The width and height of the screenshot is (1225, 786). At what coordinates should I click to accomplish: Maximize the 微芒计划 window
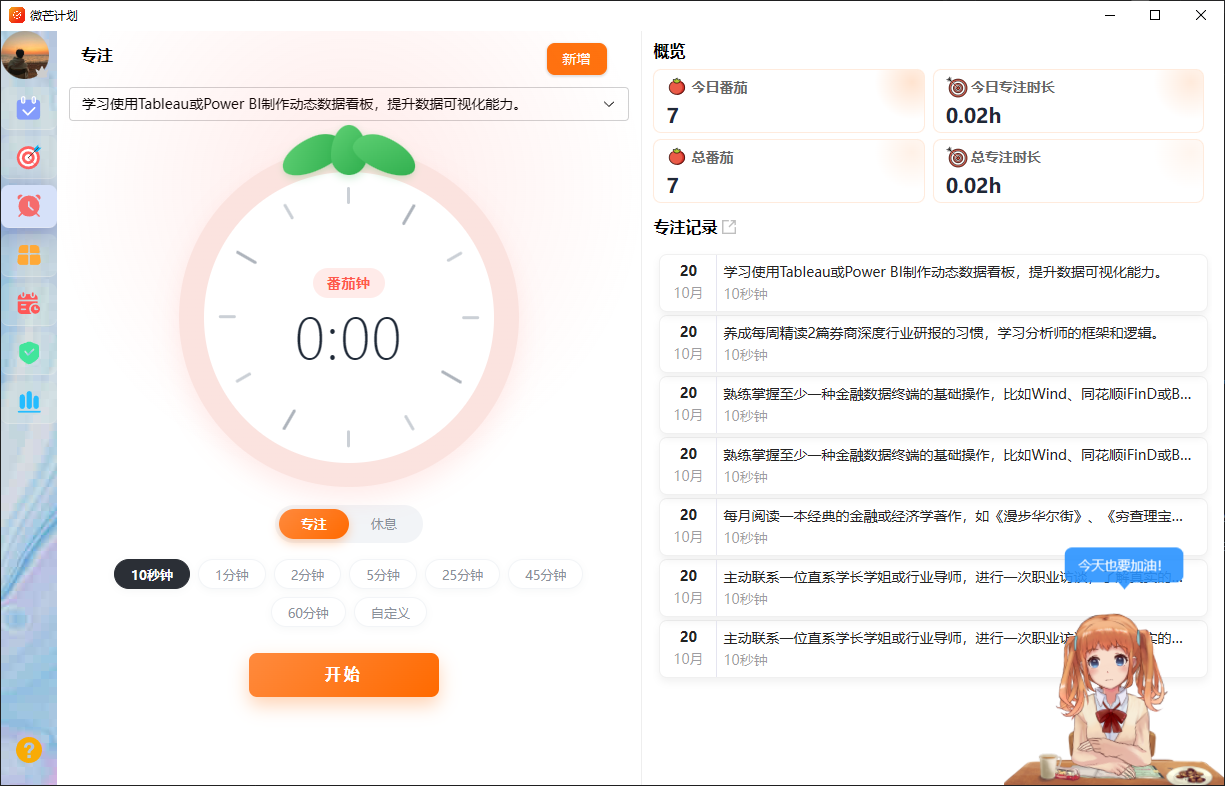pos(1155,15)
